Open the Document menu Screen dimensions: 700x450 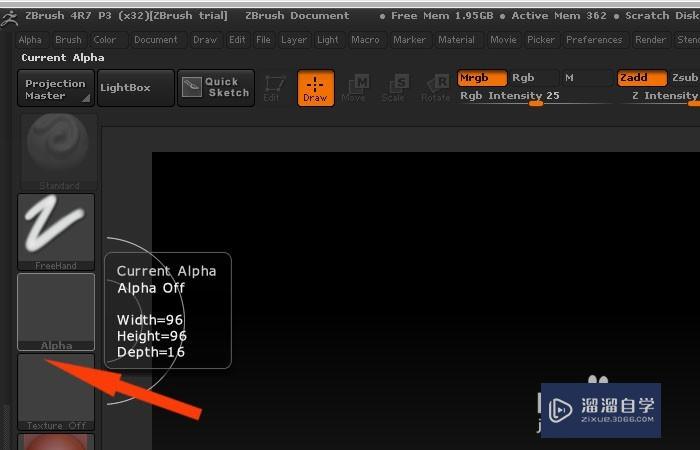click(x=156, y=40)
